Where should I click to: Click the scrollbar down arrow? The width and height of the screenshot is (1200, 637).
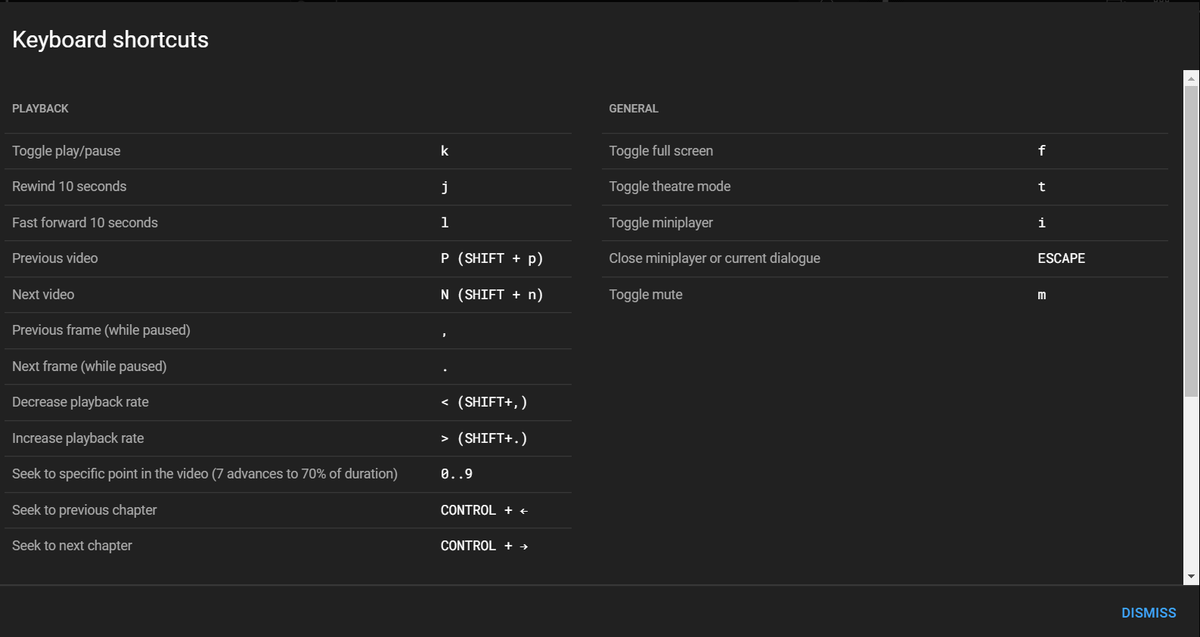pyautogui.click(x=1190, y=573)
